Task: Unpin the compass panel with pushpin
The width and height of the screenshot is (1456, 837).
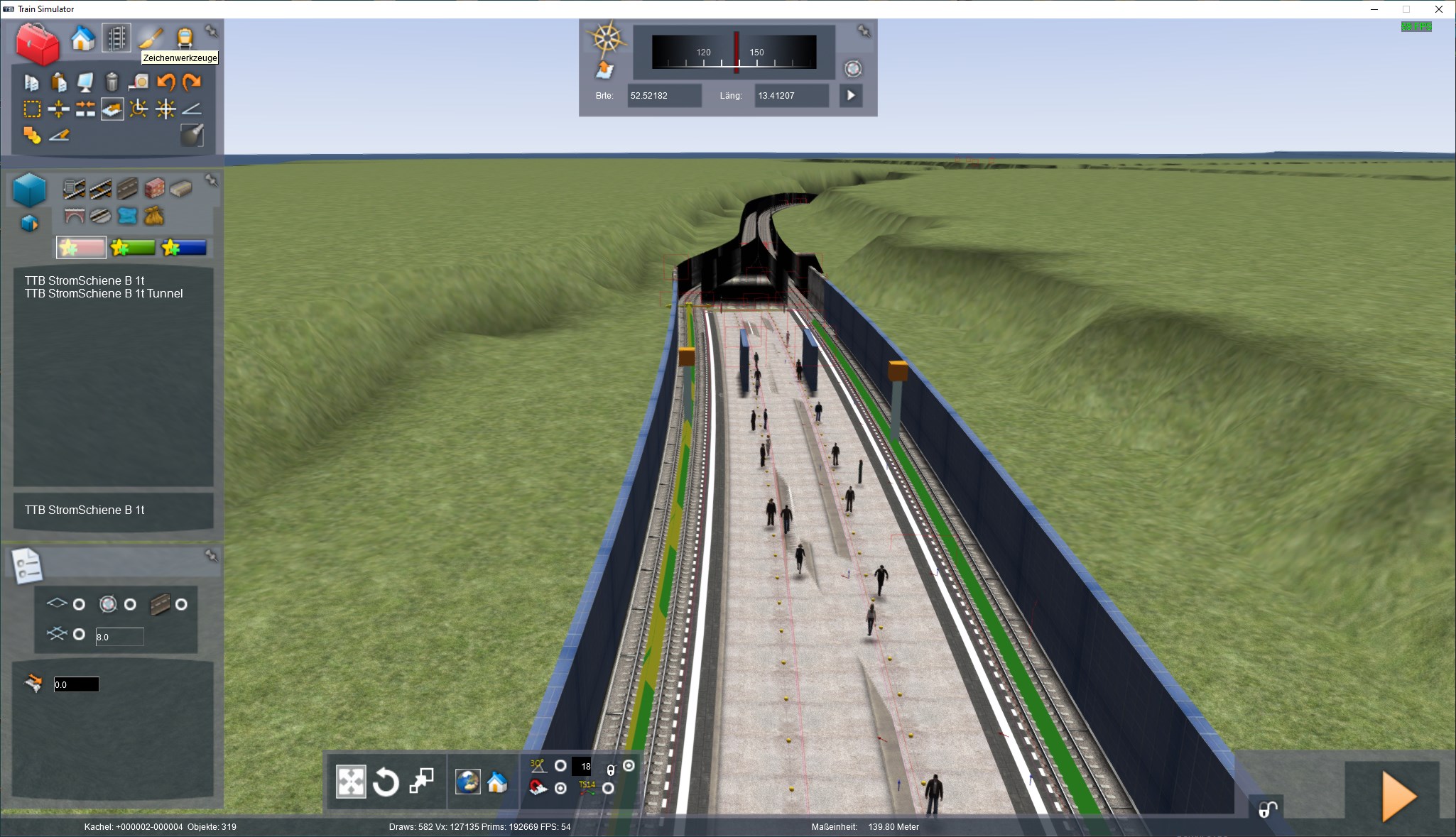Action: click(864, 31)
